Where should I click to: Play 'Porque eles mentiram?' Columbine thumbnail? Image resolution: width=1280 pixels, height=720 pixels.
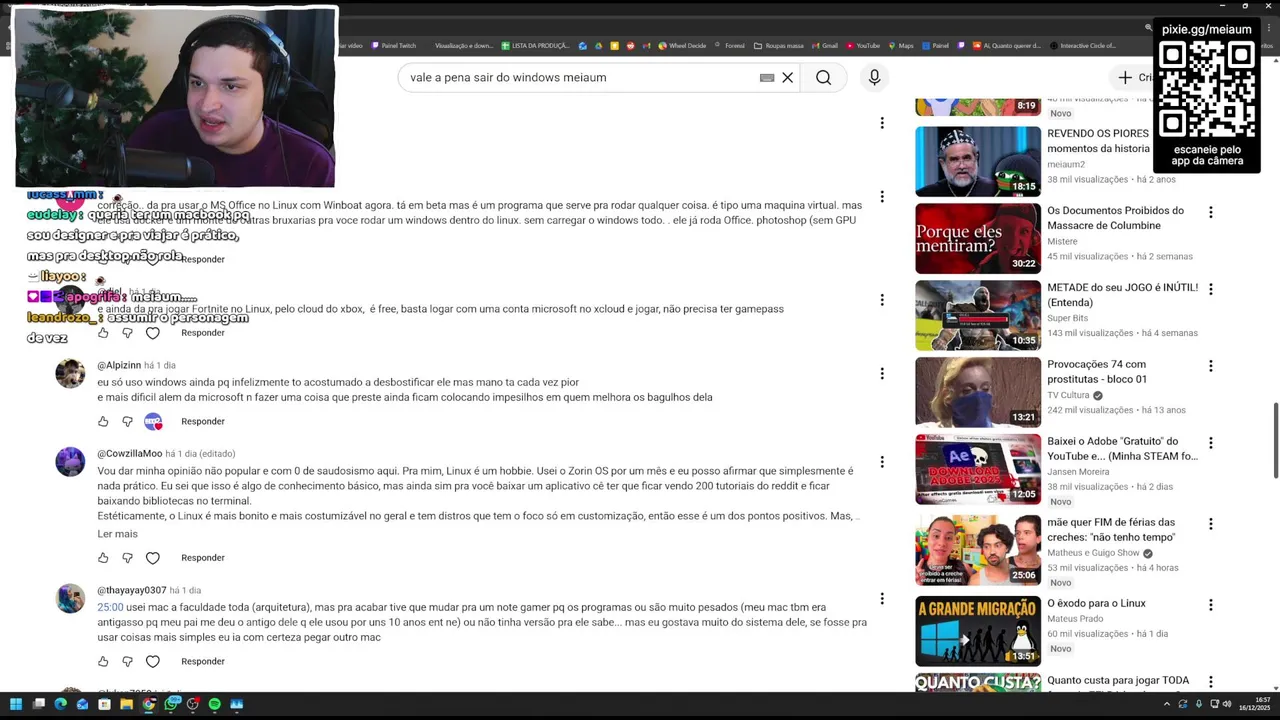pyautogui.click(x=978, y=239)
